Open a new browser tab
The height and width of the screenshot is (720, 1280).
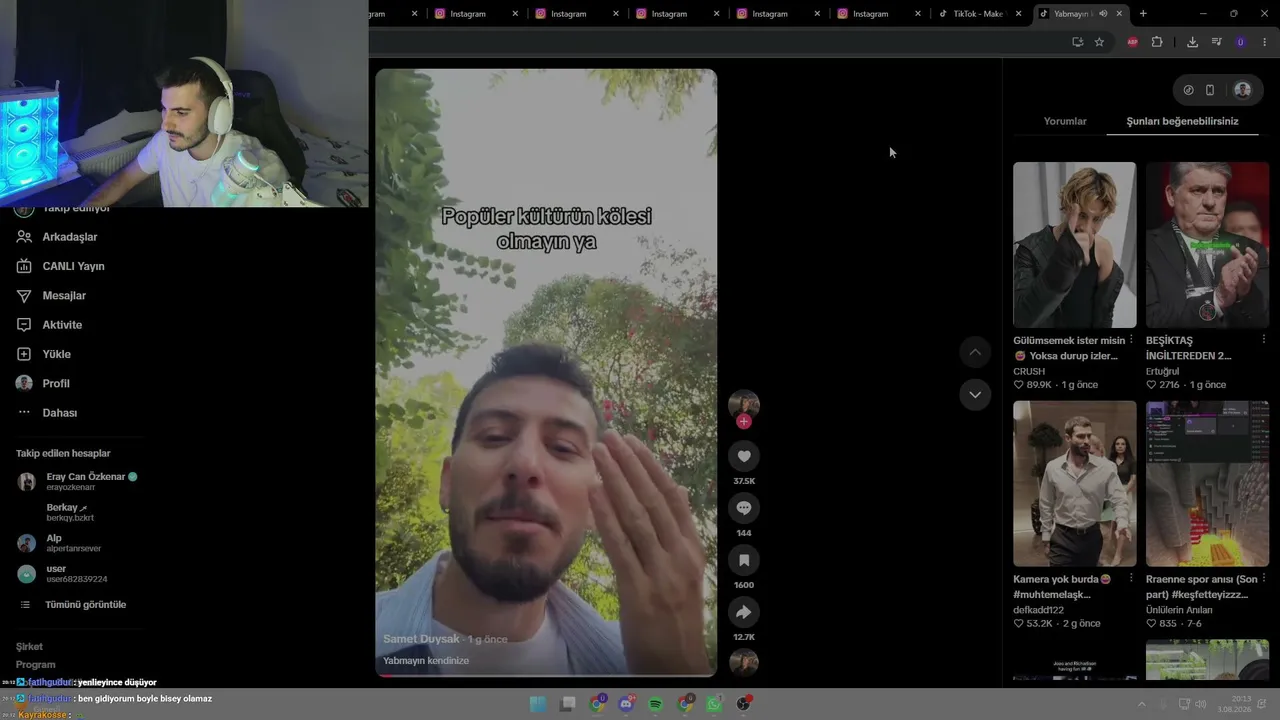click(x=1143, y=14)
